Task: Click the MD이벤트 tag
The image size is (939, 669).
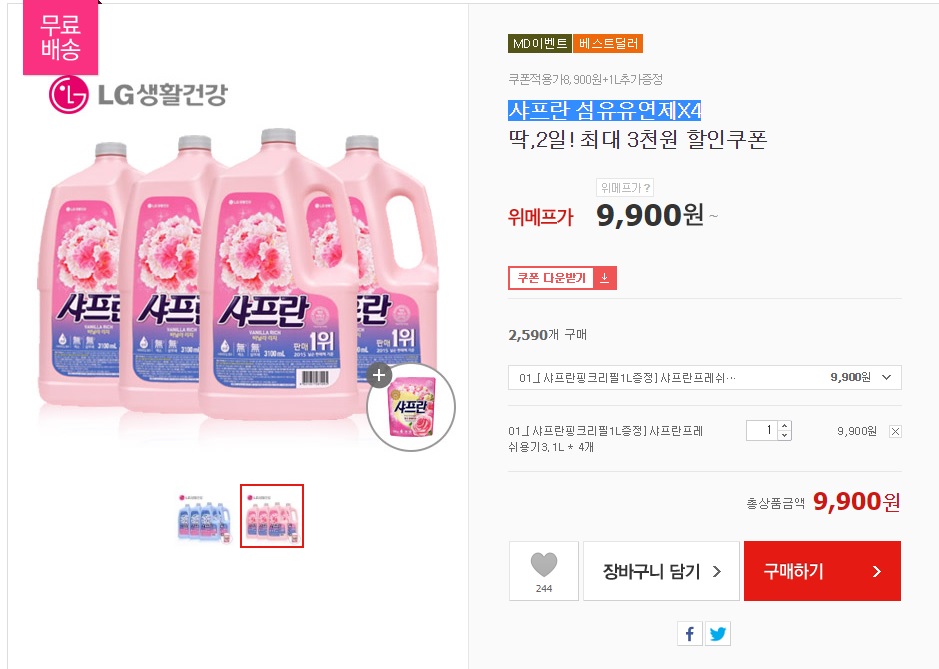Action: pos(540,43)
